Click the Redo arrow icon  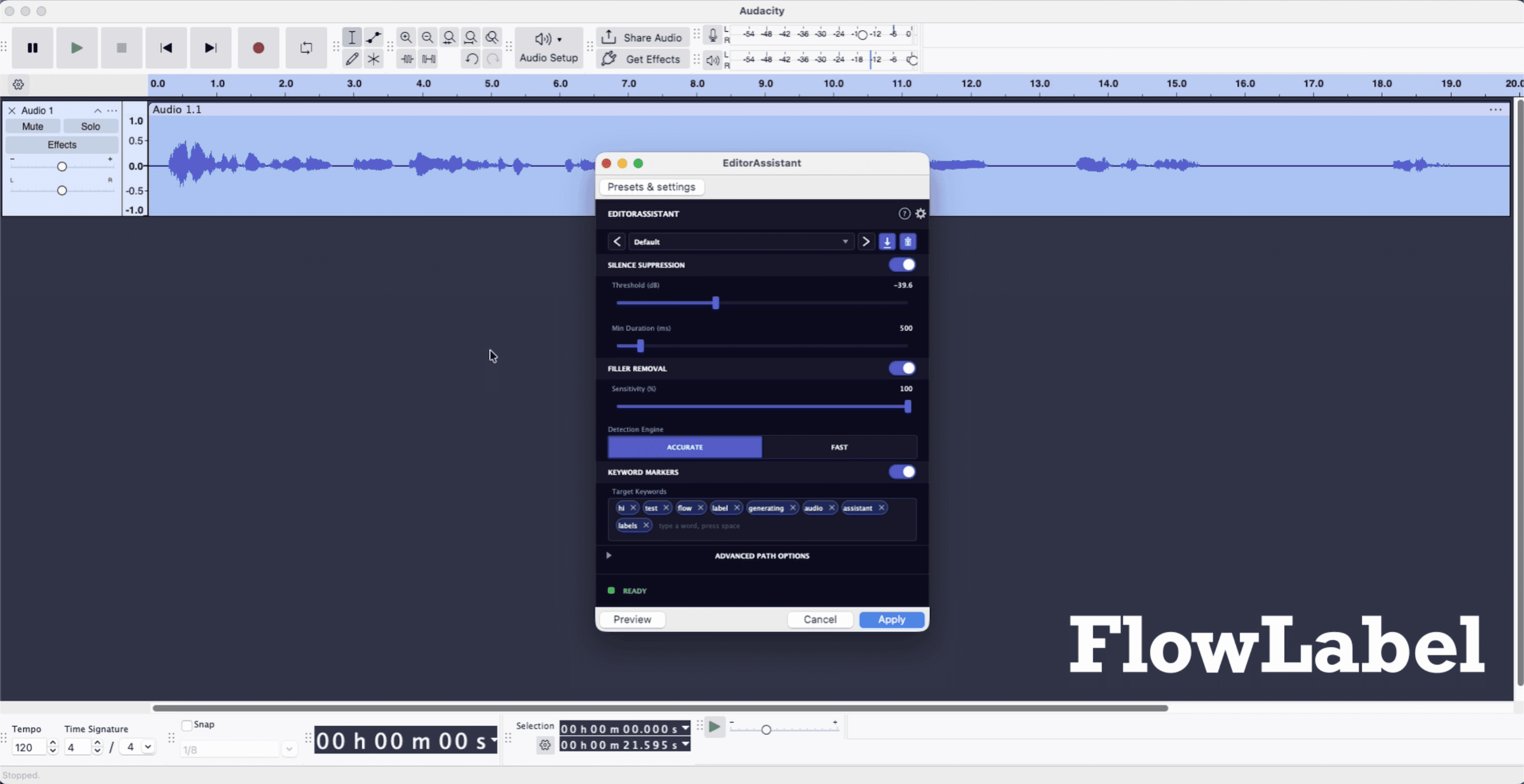pos(492,58)
